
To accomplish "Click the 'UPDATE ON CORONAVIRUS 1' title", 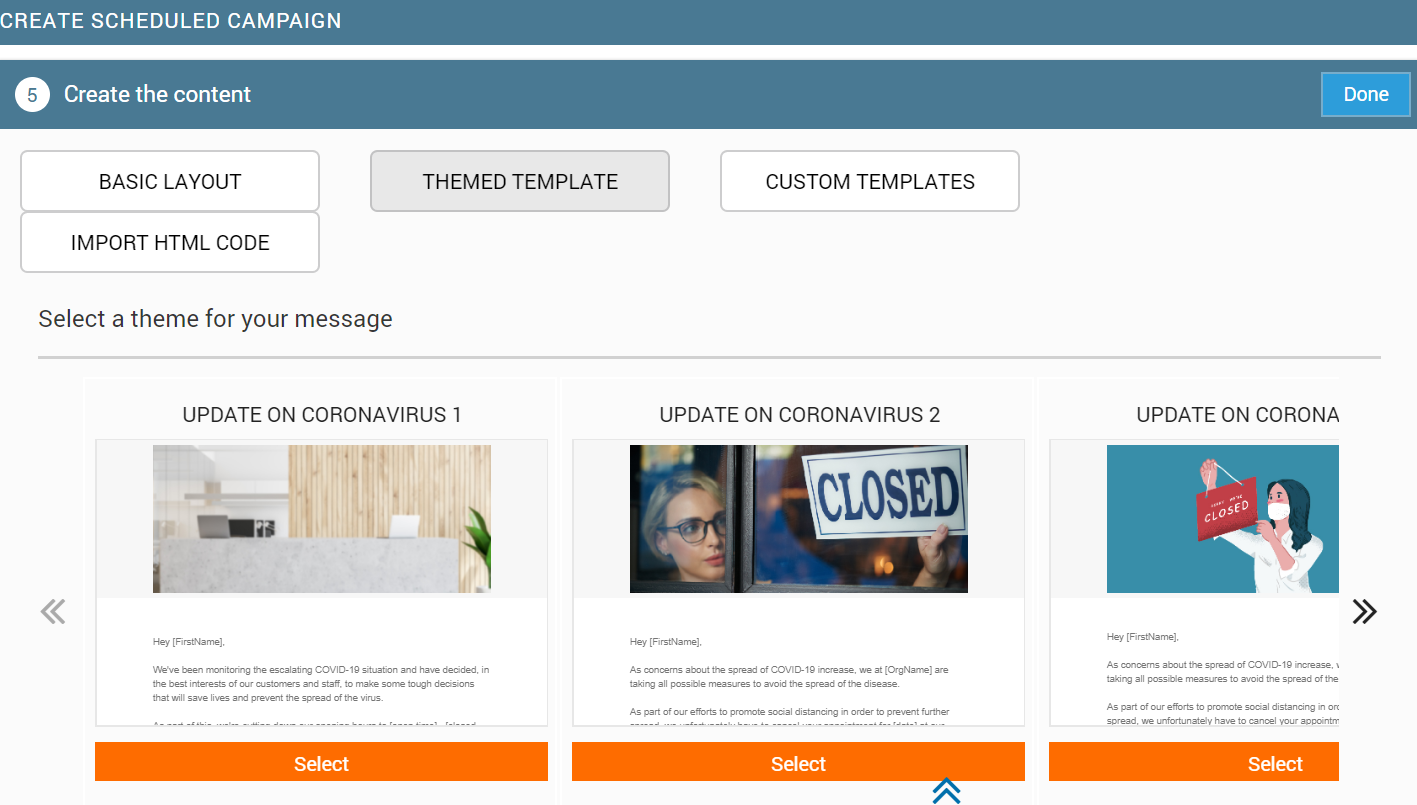I will 322,415.
